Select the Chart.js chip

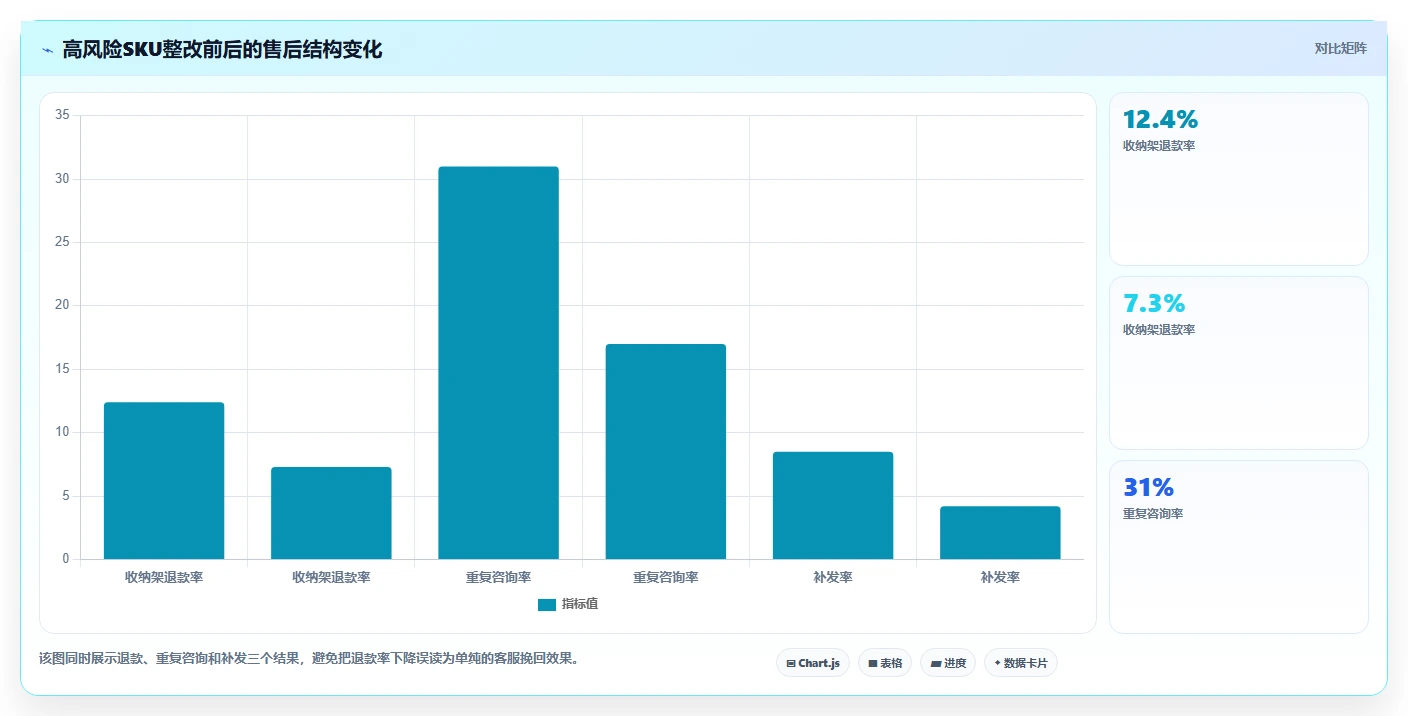(x=813, y=663)
